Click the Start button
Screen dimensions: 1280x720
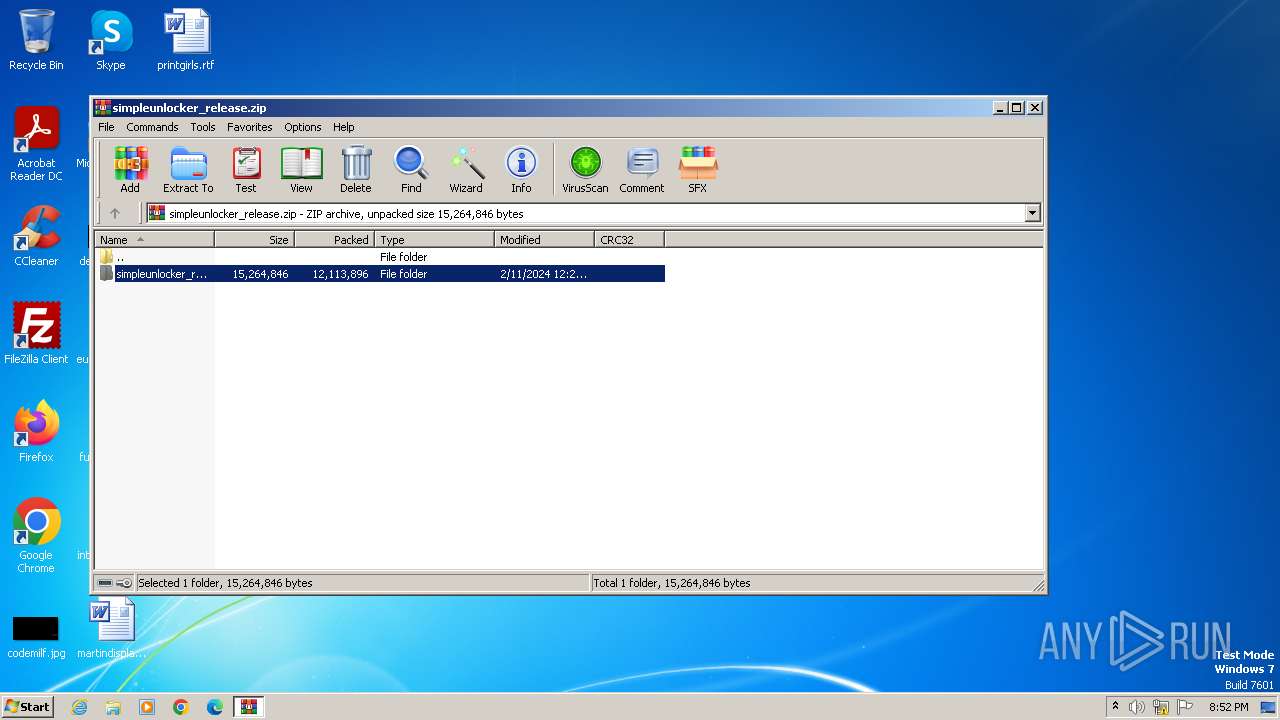coord(27,707)
